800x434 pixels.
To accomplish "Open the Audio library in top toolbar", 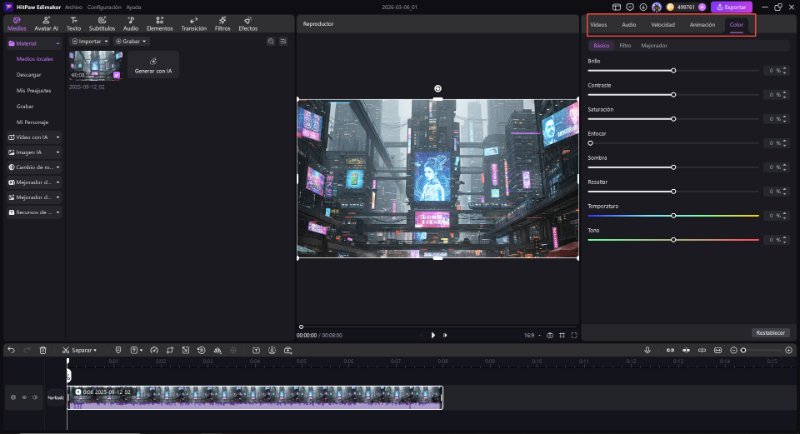I will [x=131, y=24].
